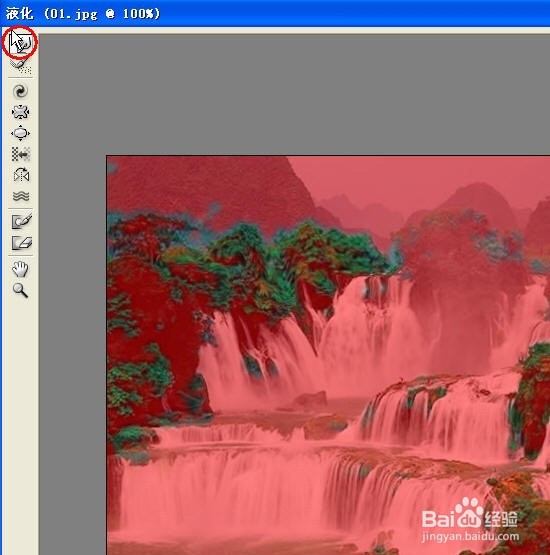
Task: Select the Reconstruct tool
Action: coord(21,66)
